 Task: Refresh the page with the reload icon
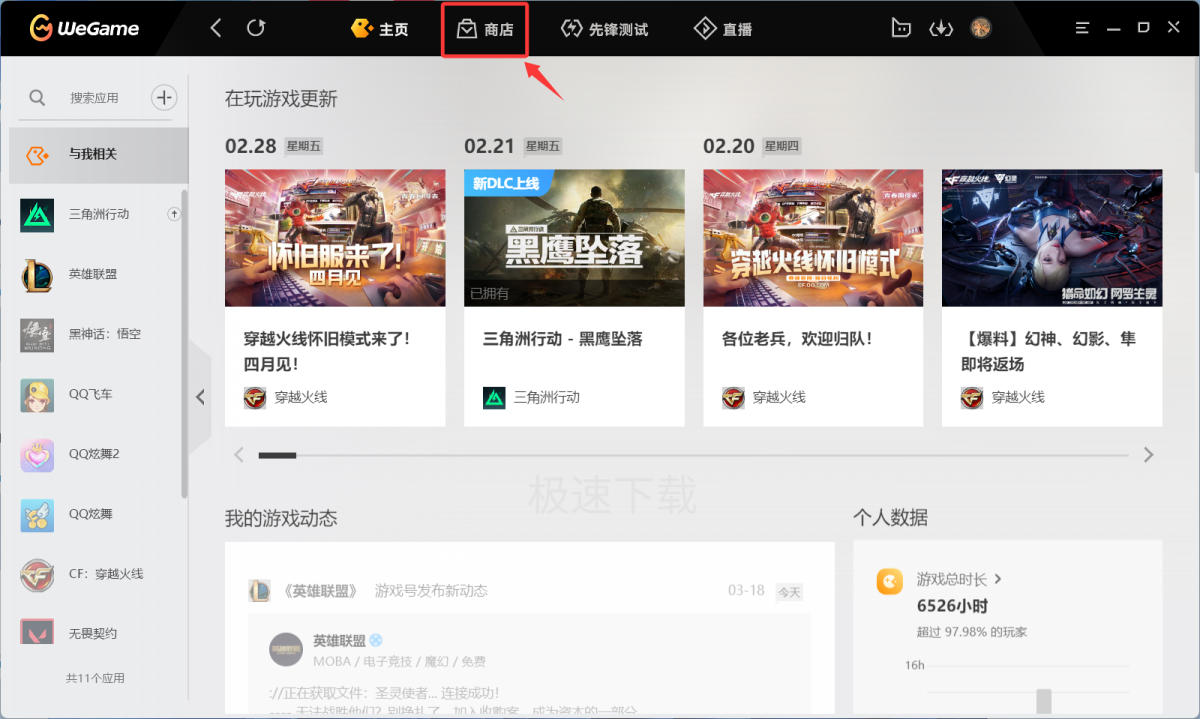[x=256, y=28]
